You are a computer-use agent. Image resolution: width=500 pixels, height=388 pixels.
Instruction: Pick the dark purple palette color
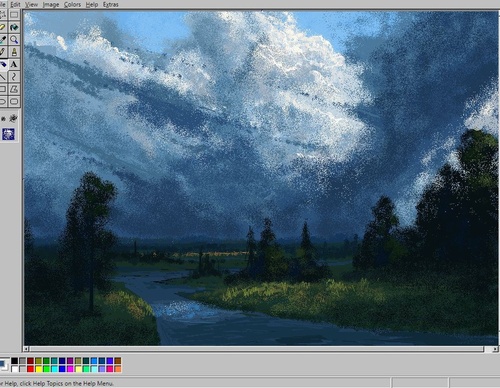(x=70, y=361)
